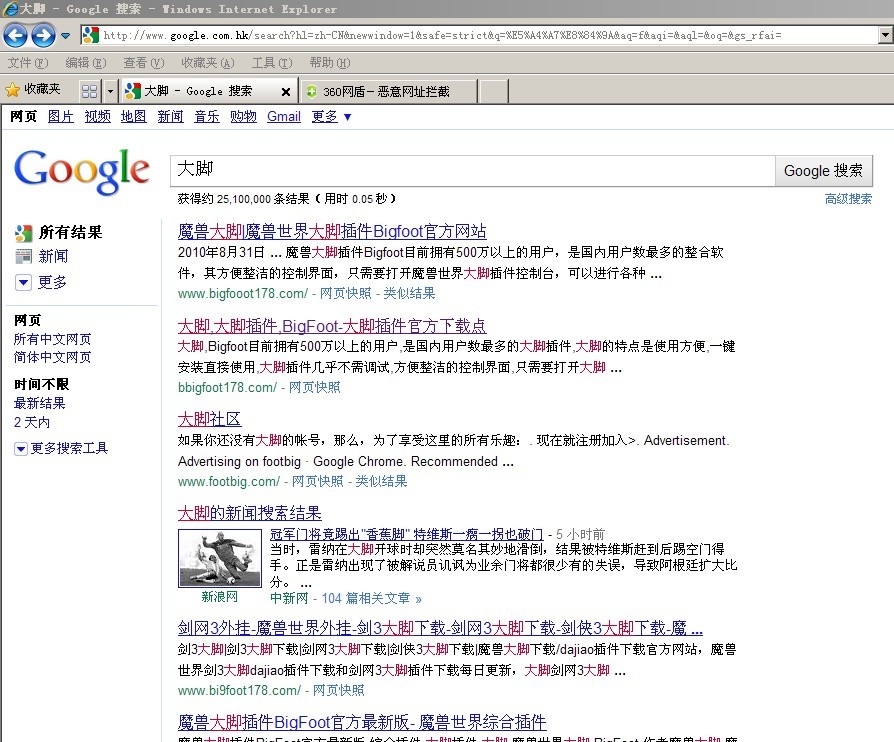Open a new blank tab
The height and width of the screenshot is (742, 894).
[x=494, y=91]
